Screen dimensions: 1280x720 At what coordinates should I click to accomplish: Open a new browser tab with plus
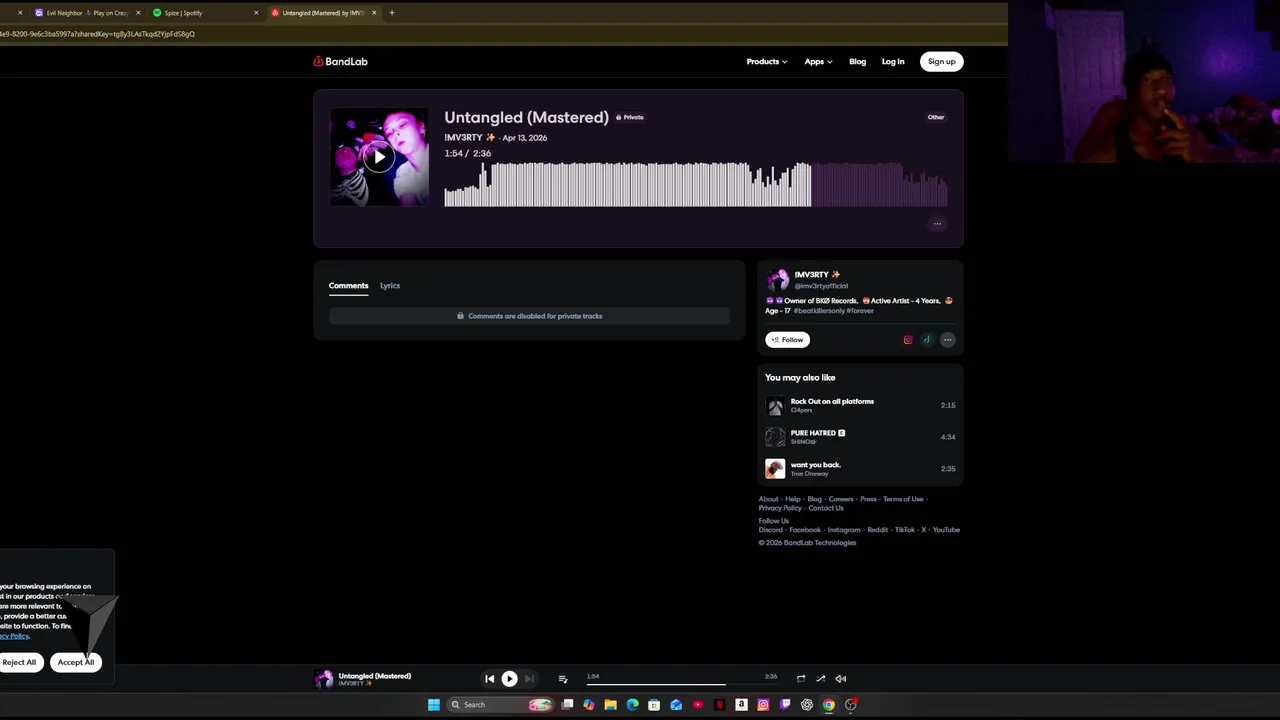coord(392,13)
